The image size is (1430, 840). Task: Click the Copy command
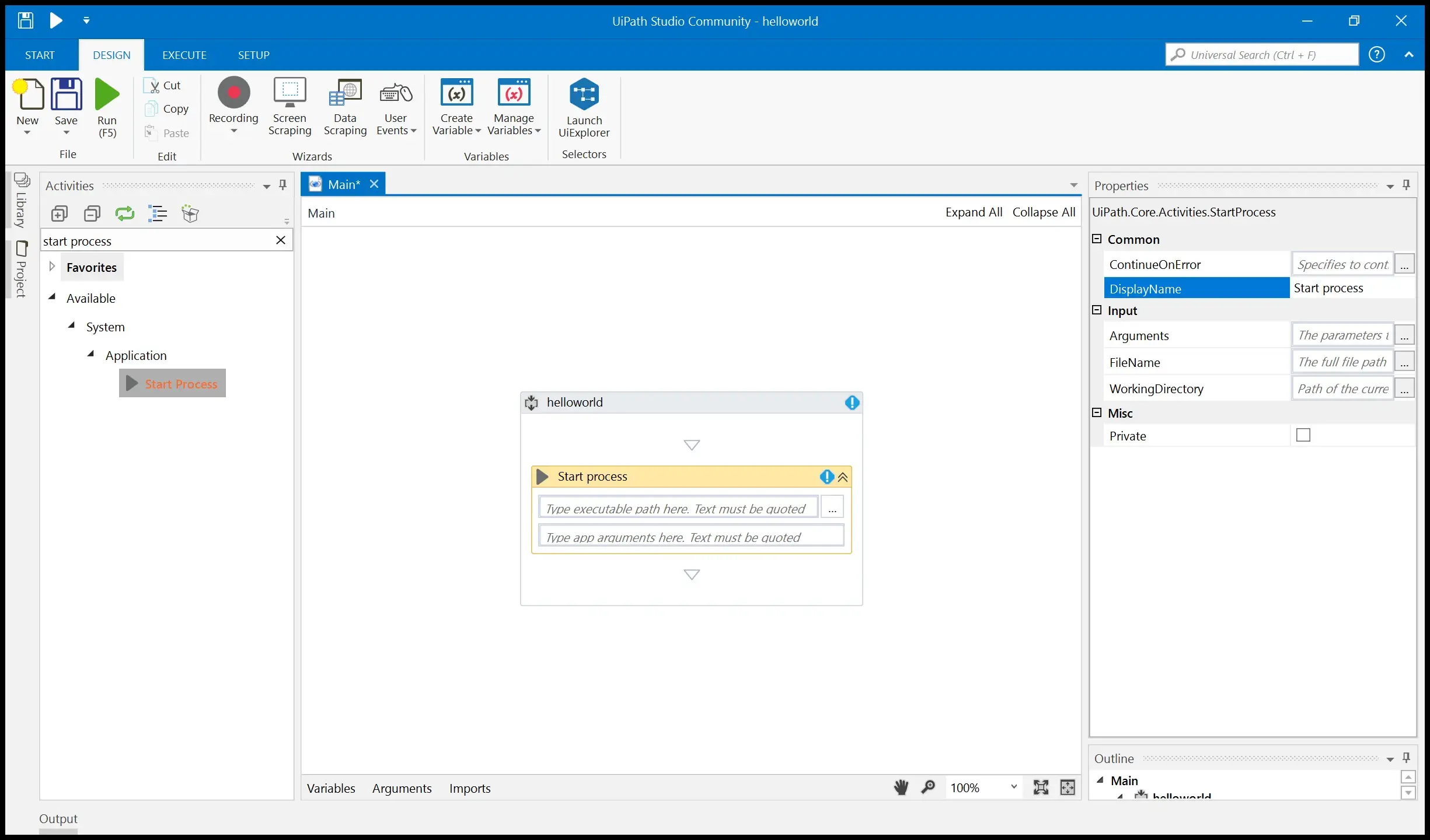(167, 109)
